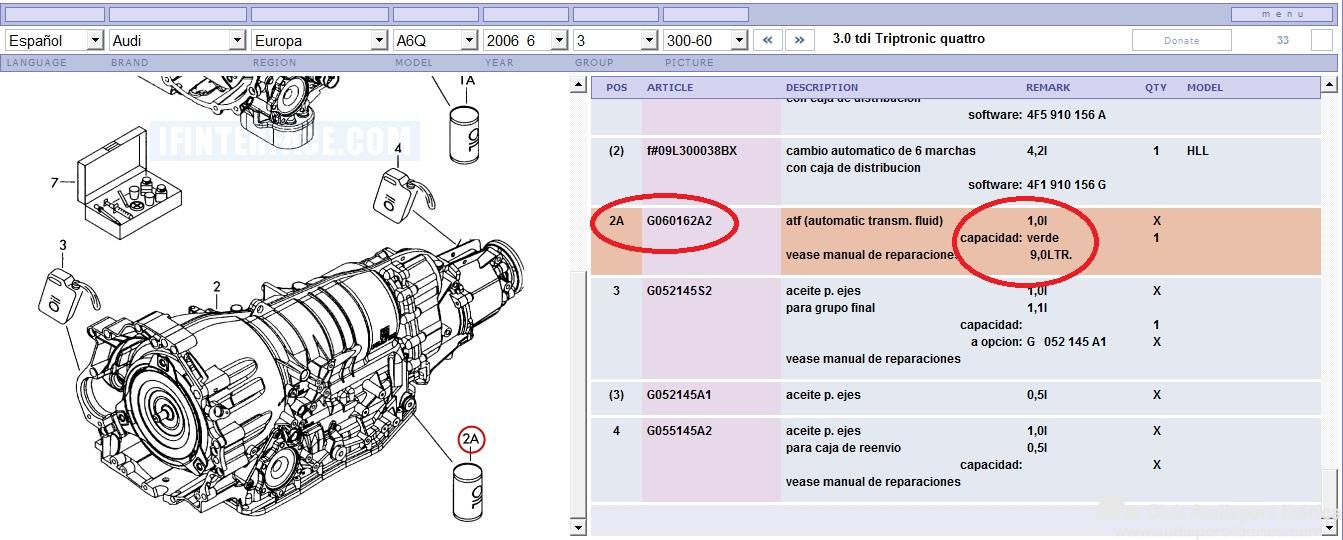The height and width of the screenshot is (540, 1343).
Task: Click the Donate button
Action: pos(1181,40)
